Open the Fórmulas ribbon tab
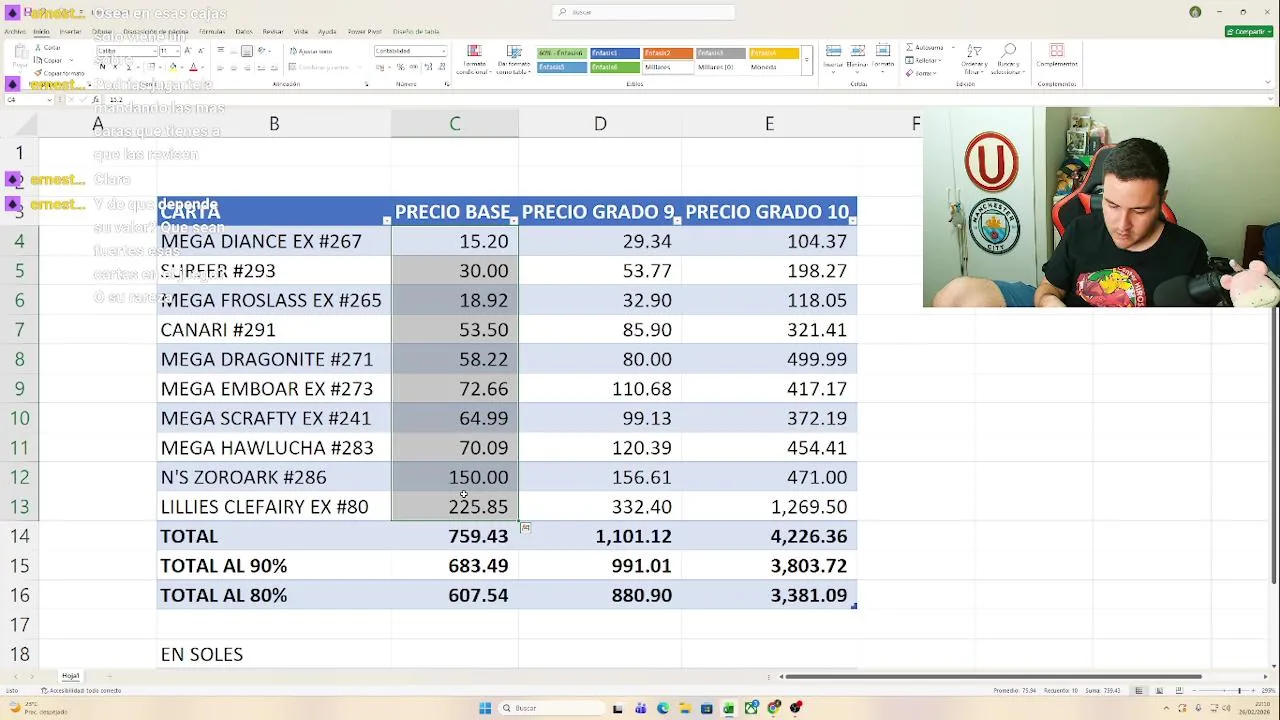1280x720 pixels. click(212, 32)
